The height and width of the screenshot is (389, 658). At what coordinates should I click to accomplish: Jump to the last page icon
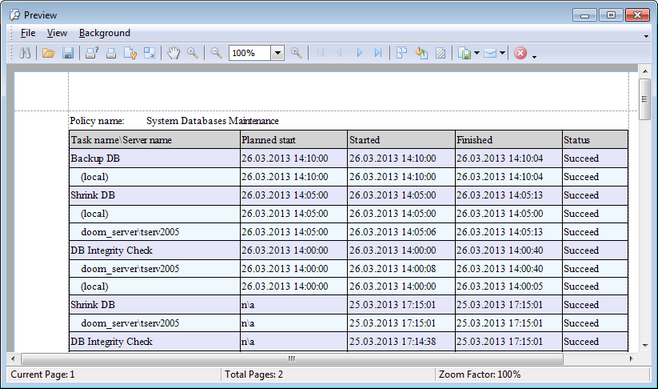pyautogui.click(x=378, y=53)
